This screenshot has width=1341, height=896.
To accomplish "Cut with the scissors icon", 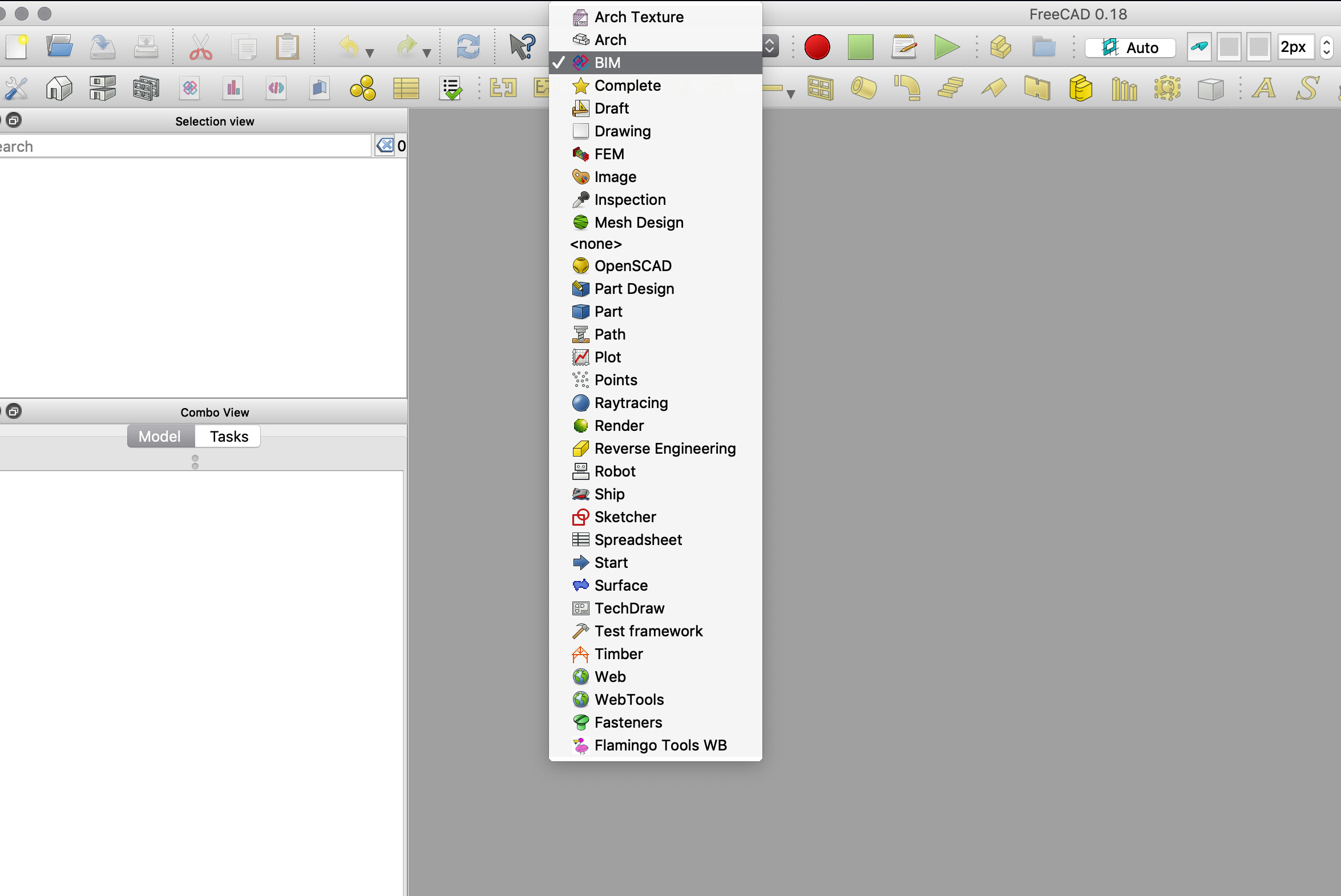I will pyautogui.click(x=200, y=47).
